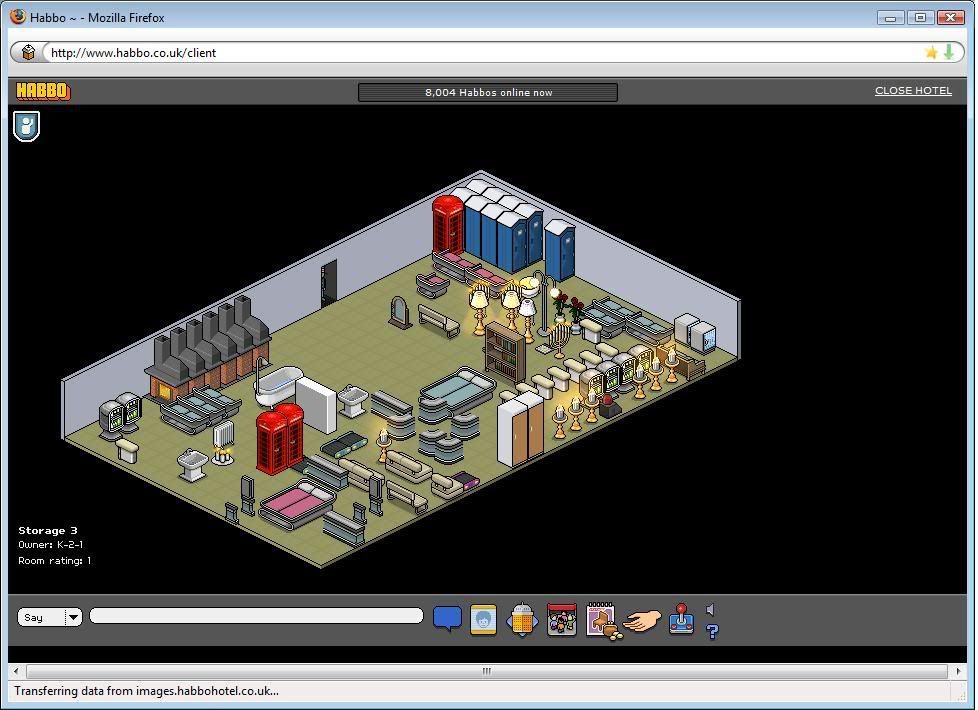Image resolution: width=978 pixels, height=710 pixels.
Task: Click the blue question mark help icon
Action: pos(712,632)
